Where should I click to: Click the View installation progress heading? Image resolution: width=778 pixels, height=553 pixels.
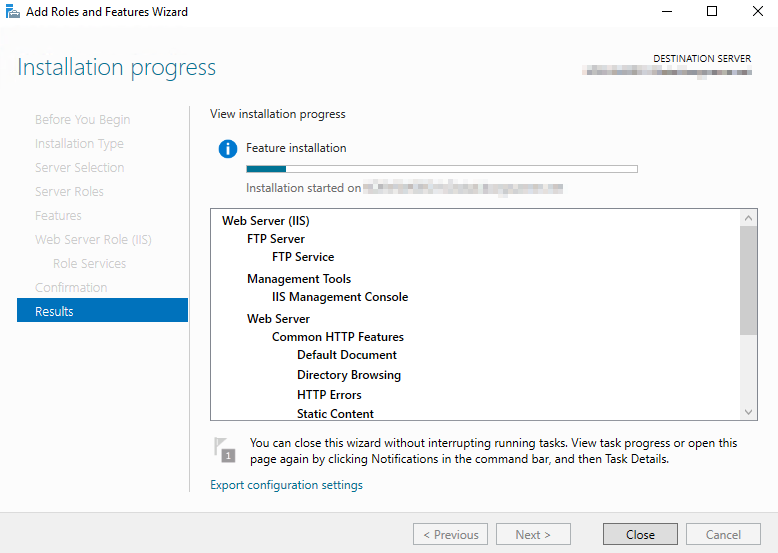tap(277, 114)
